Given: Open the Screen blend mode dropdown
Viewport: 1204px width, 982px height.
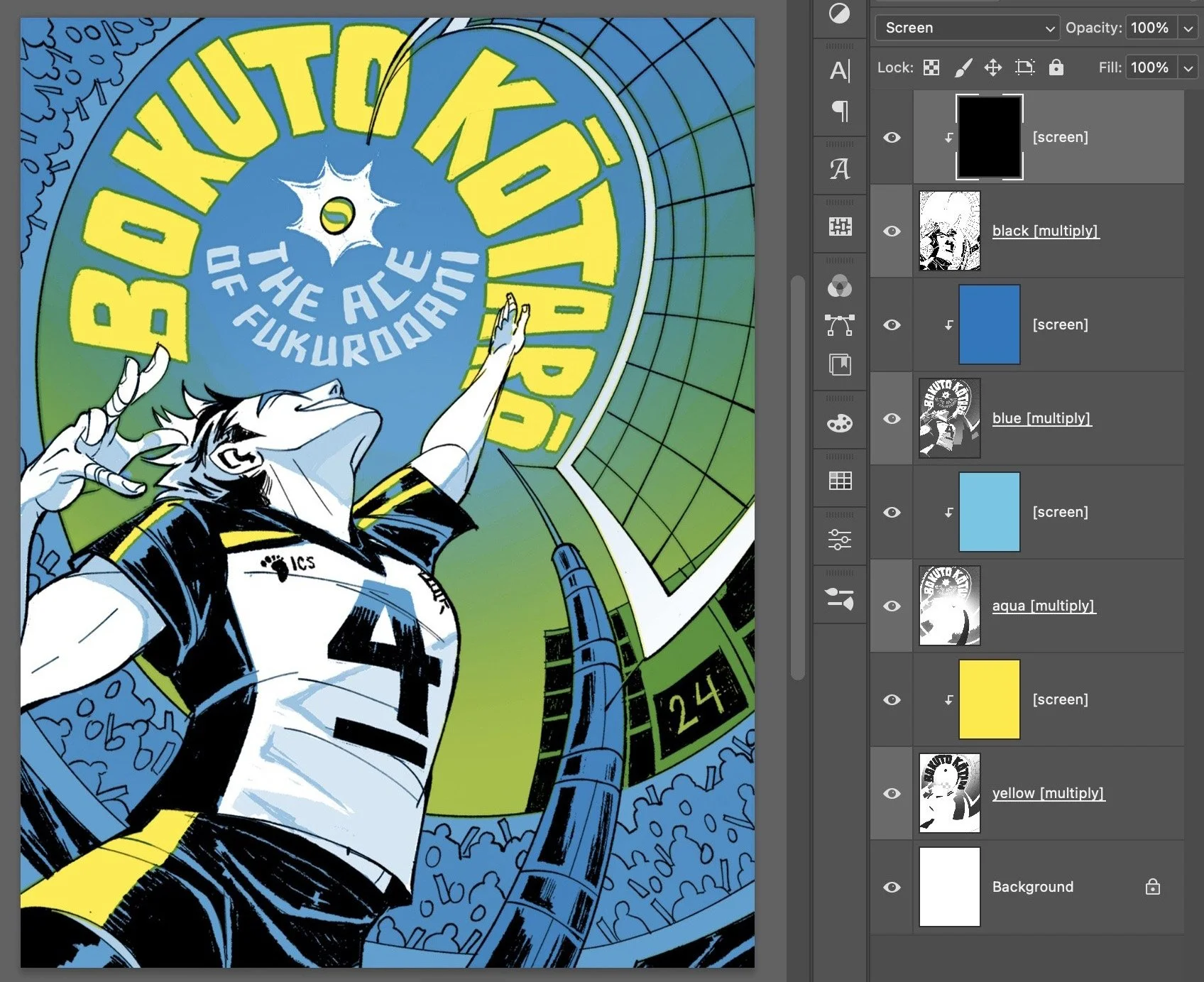Looking at the screenshot, I should point(968,28).
